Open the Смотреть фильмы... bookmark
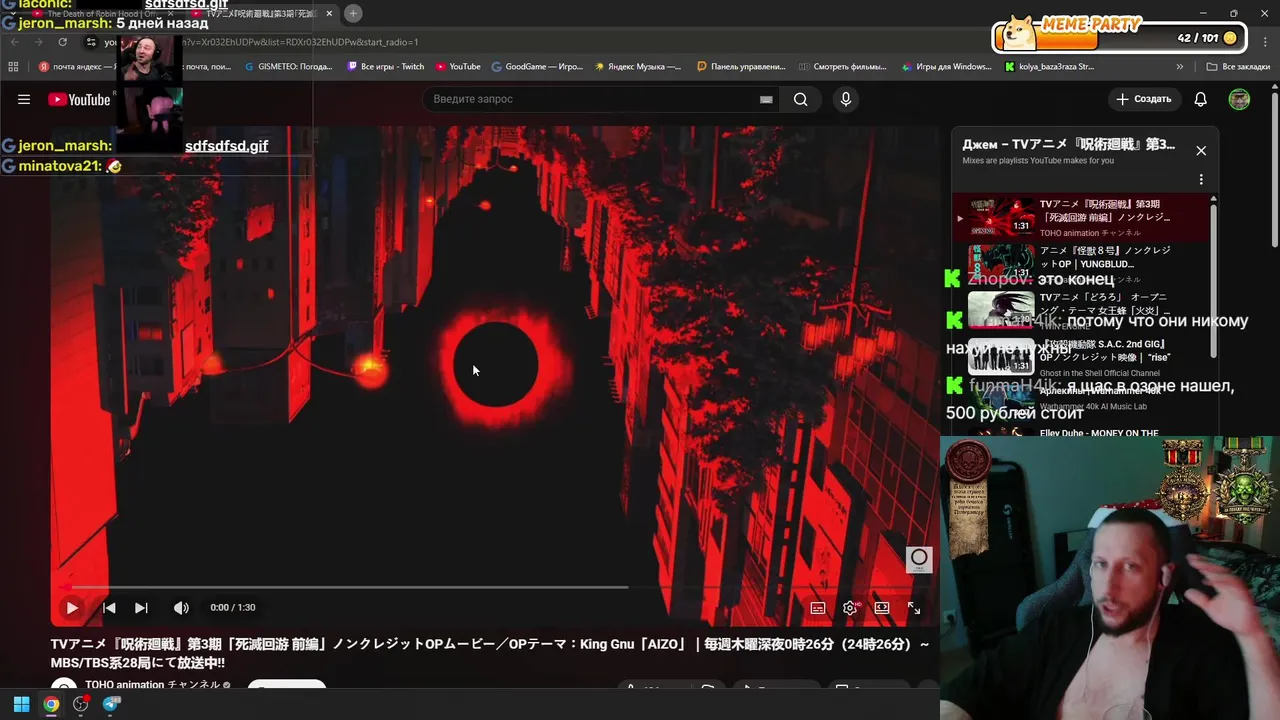The width and height of the screenshot is (1280, 720). tap(843, 67)
